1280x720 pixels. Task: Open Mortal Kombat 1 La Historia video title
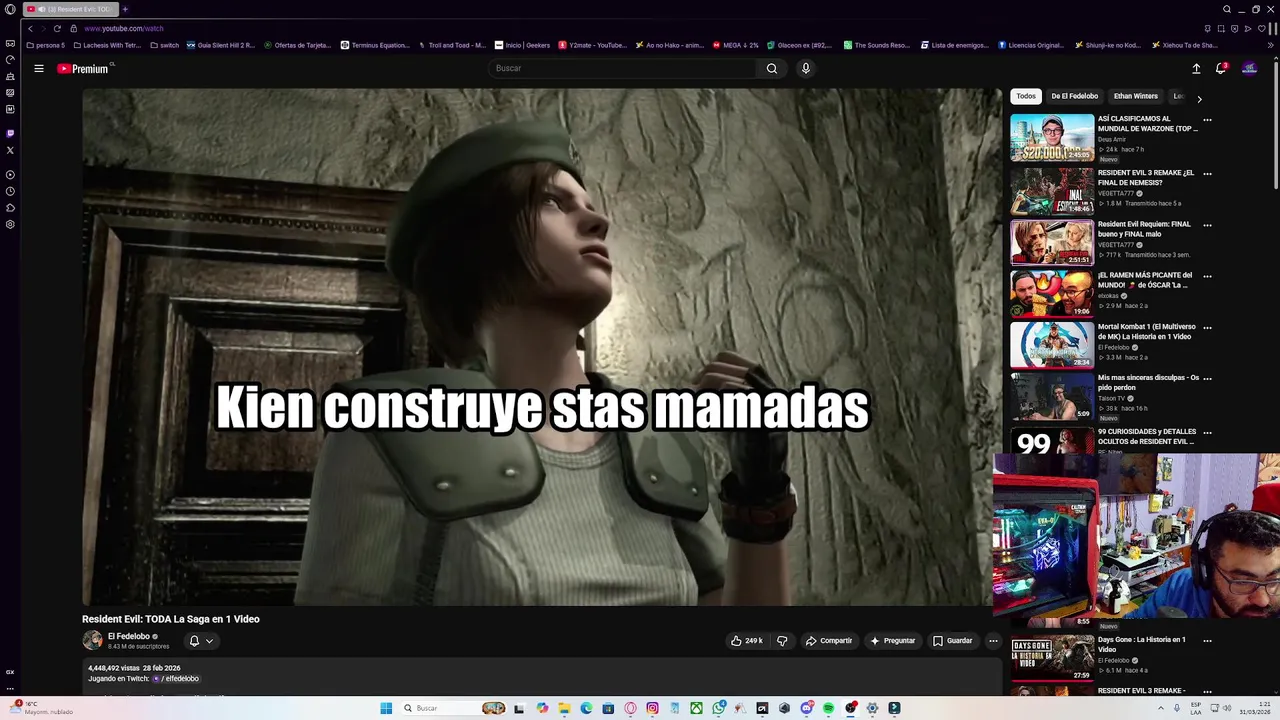1146,332
